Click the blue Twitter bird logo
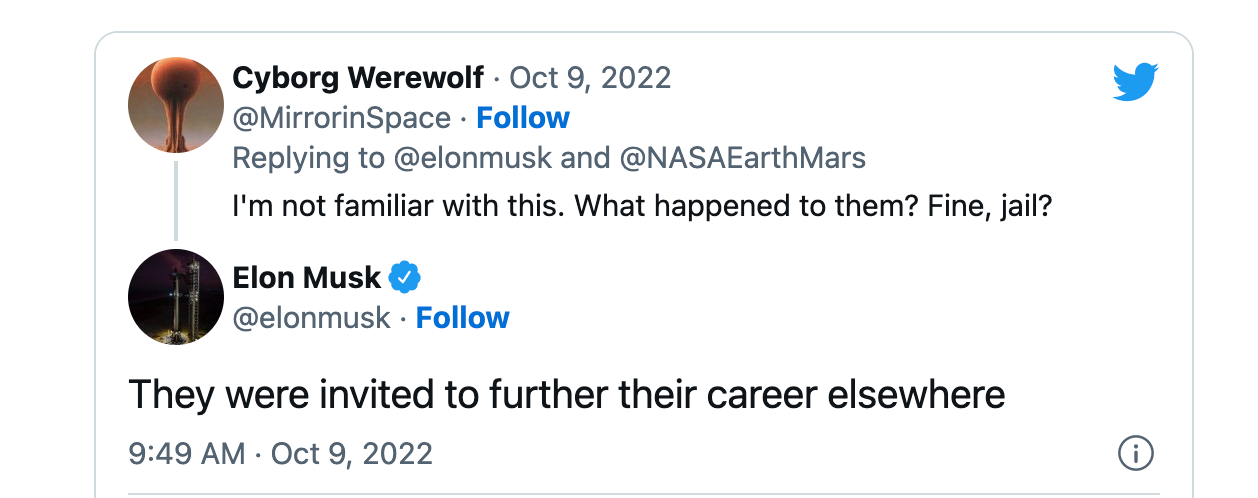Viewport: 1258px width, 498px height. (1135, 82)
